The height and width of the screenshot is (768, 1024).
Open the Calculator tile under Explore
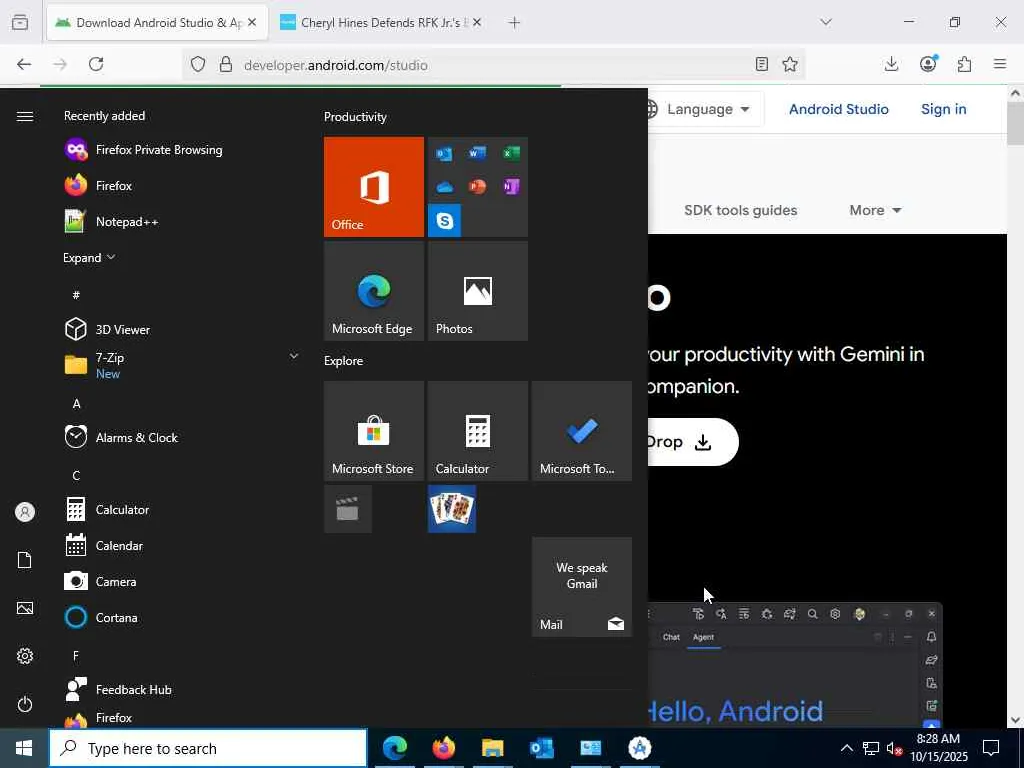[x=477, y=431]
